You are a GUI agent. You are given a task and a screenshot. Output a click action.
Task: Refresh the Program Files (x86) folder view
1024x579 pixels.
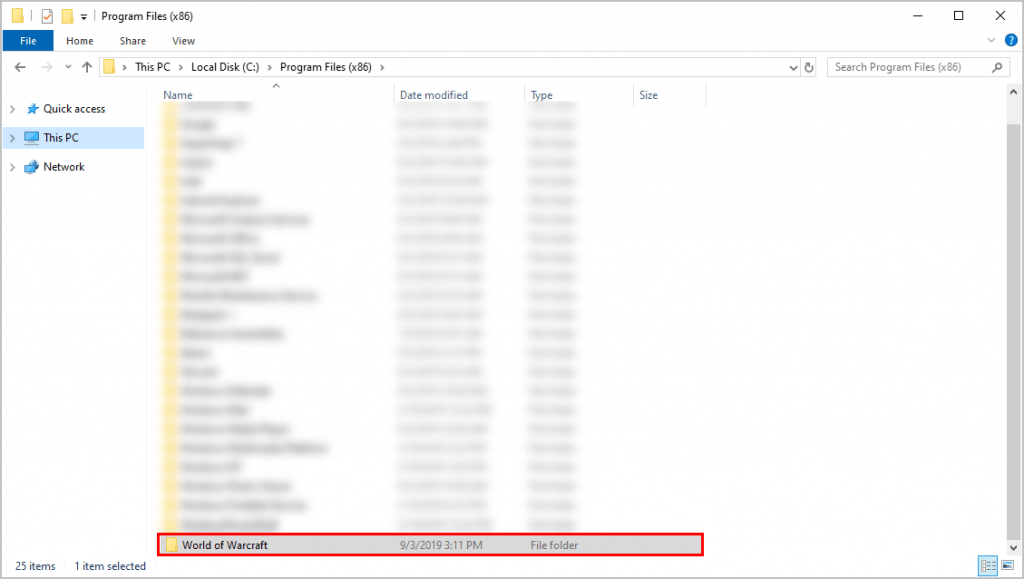tap(808, 67)
